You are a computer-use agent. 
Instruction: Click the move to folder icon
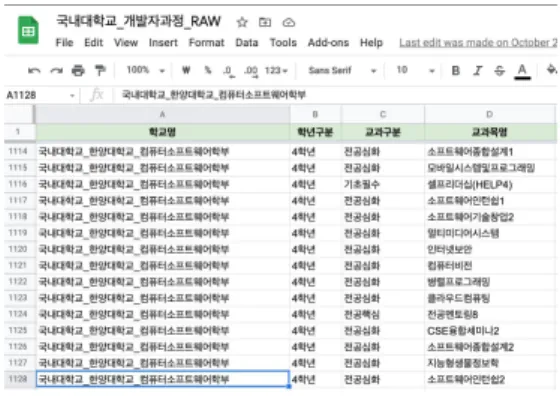[265, 22]
